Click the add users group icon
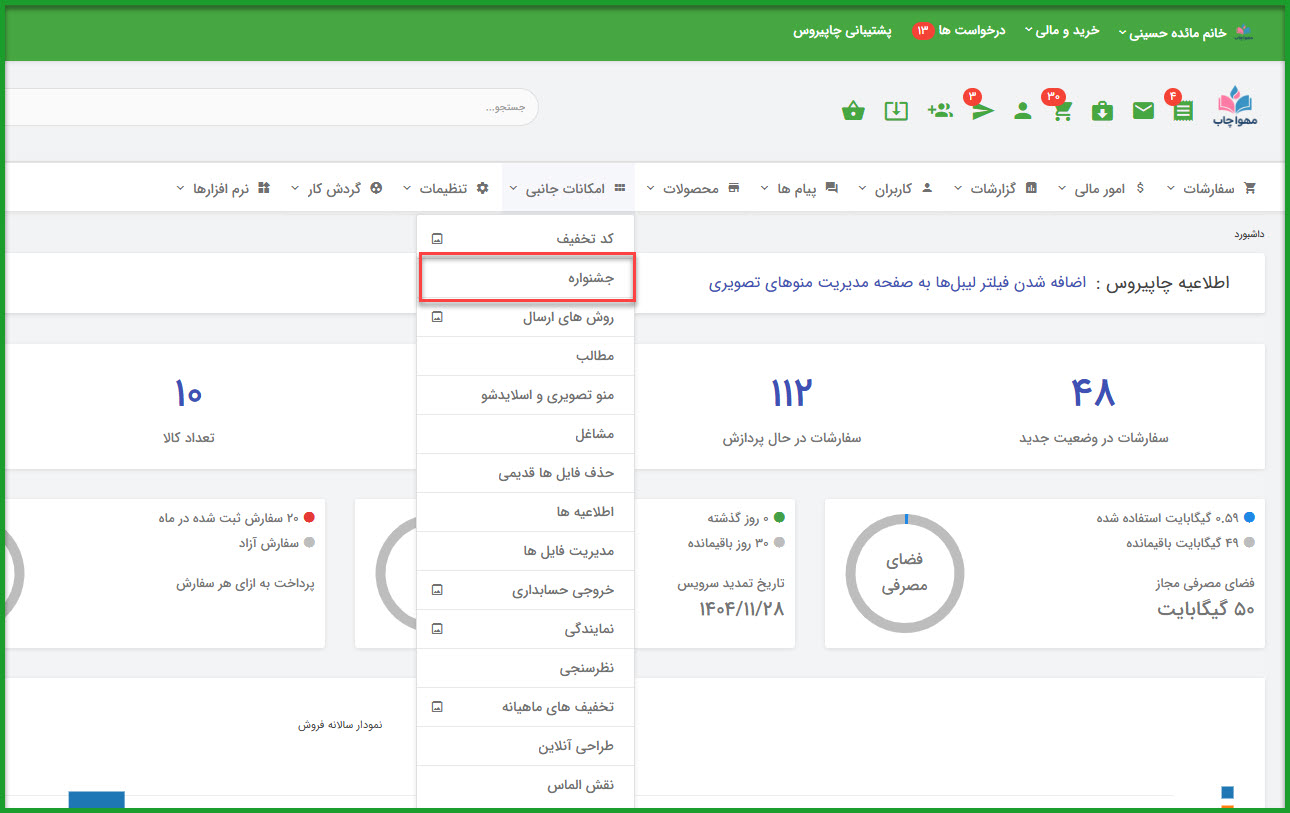Viewport: 1290px width, 813px height. tap(940, 111)
